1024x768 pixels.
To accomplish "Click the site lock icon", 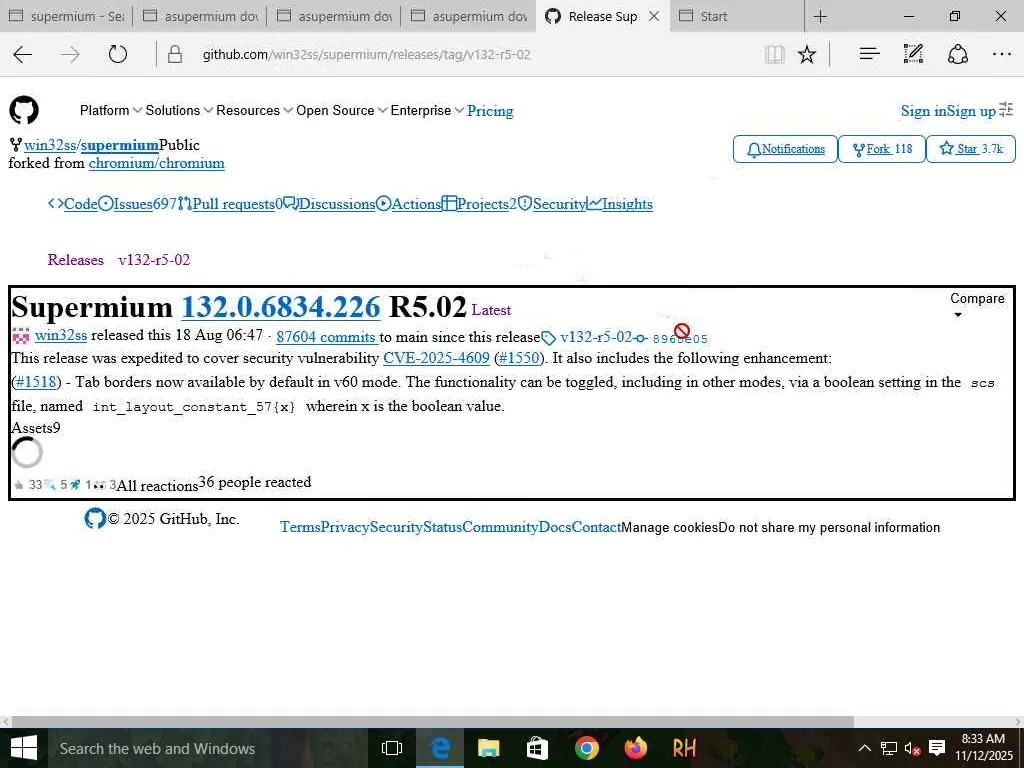I will point(174,54).
